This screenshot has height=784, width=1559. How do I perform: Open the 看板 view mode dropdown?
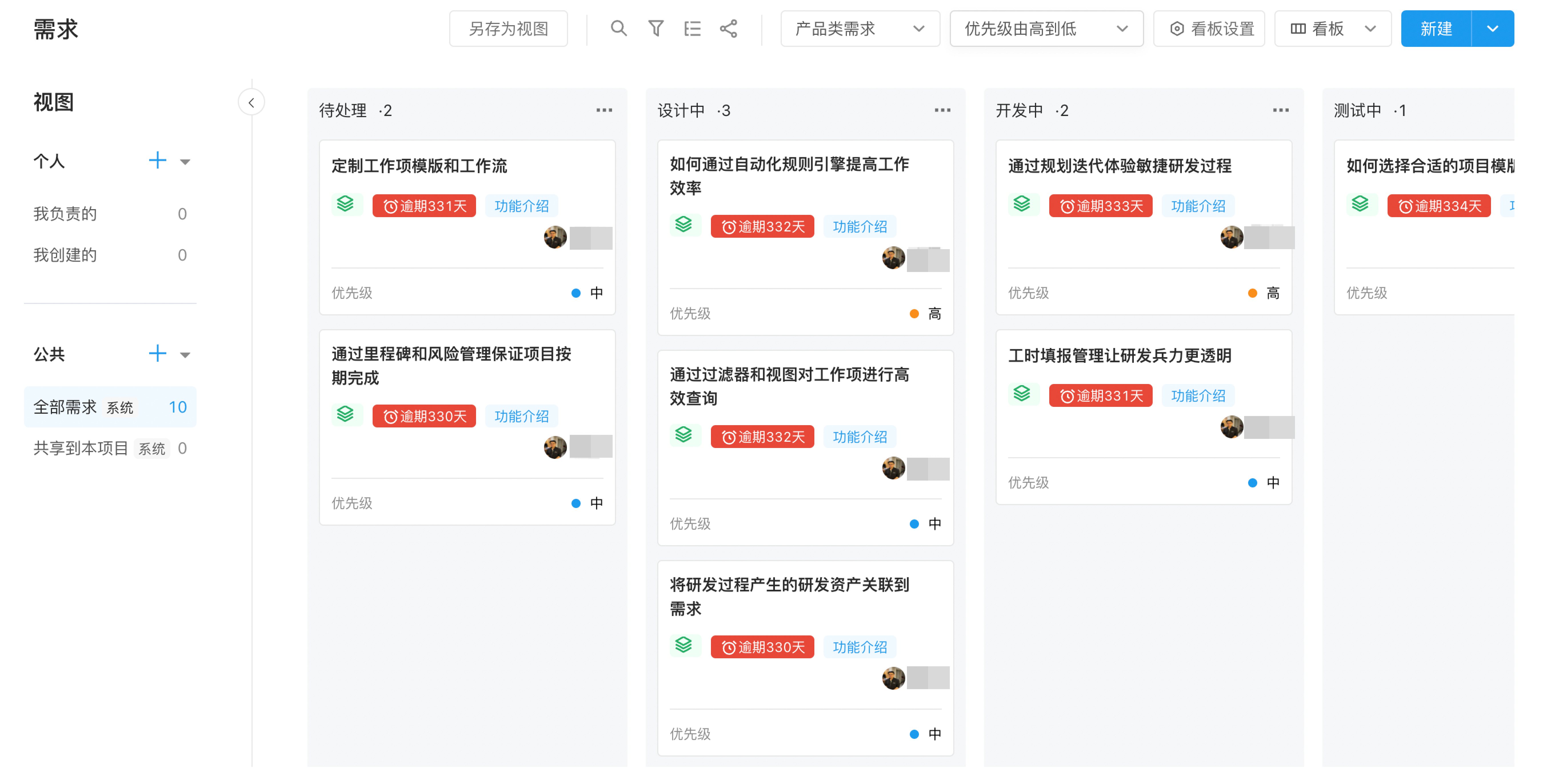point(1332,29)
